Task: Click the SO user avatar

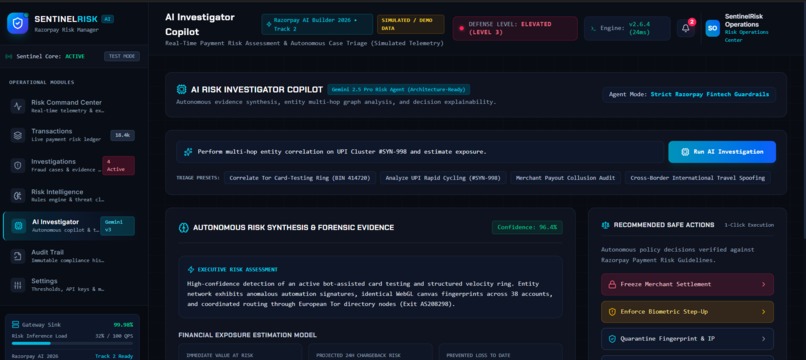Action: pos(712,28)
